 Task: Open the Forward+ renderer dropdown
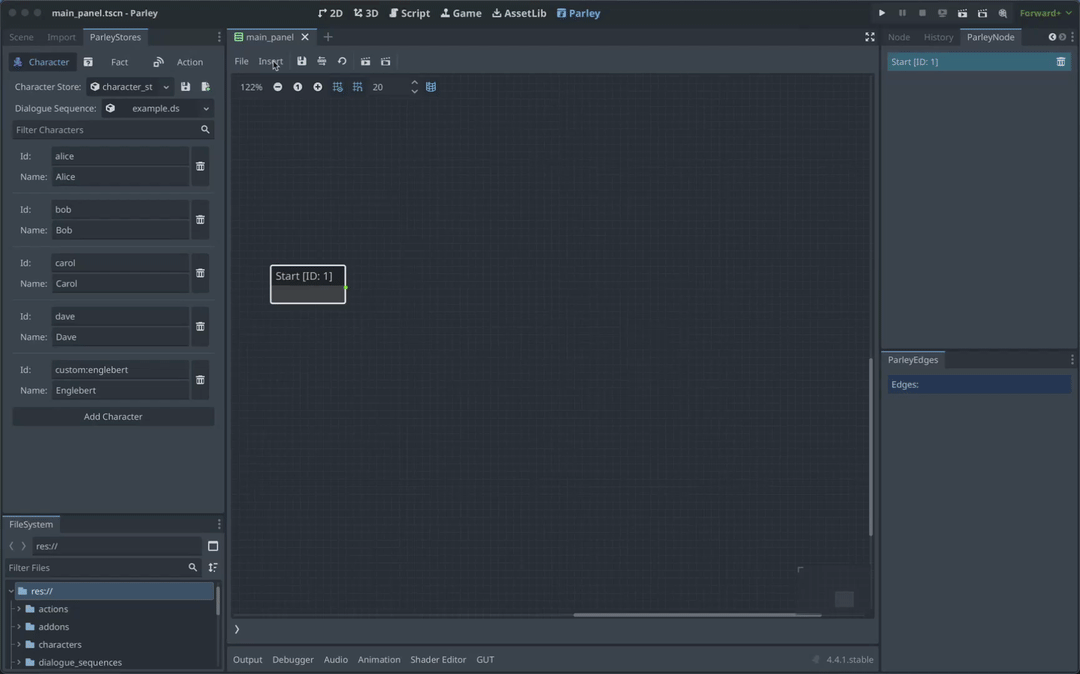tap(1041, 13)
